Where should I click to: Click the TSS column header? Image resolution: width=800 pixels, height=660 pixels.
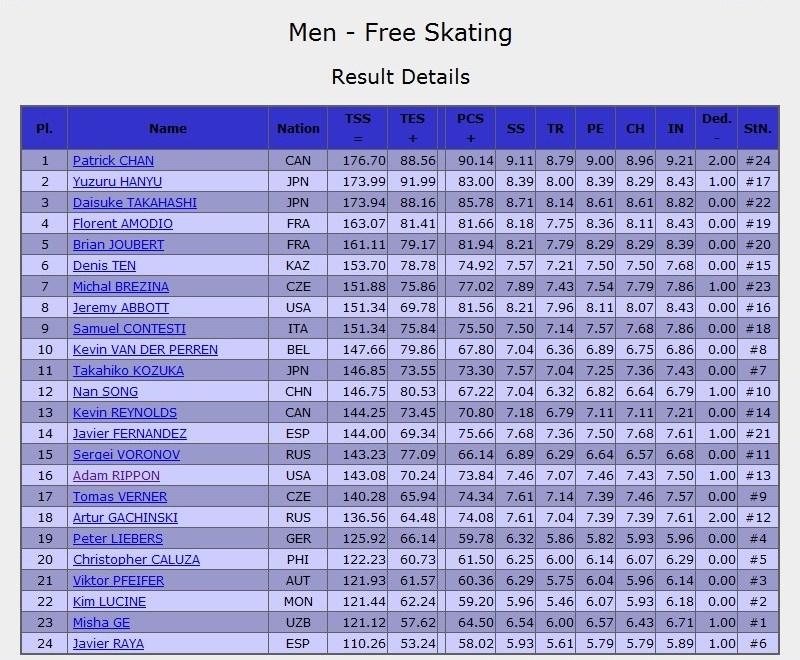click(x=358, y=128)
